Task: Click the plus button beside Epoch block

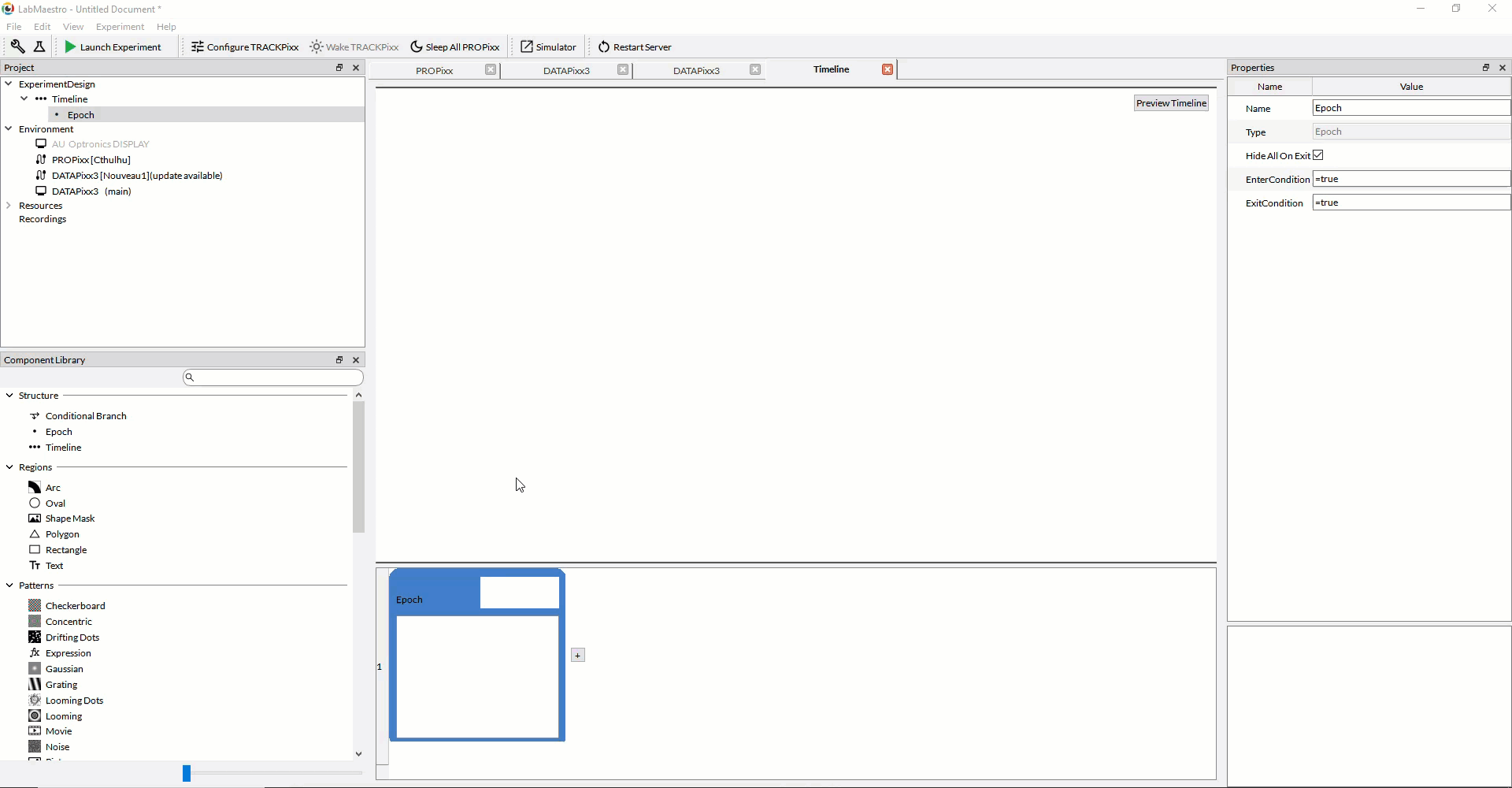Action: [578, 656]
